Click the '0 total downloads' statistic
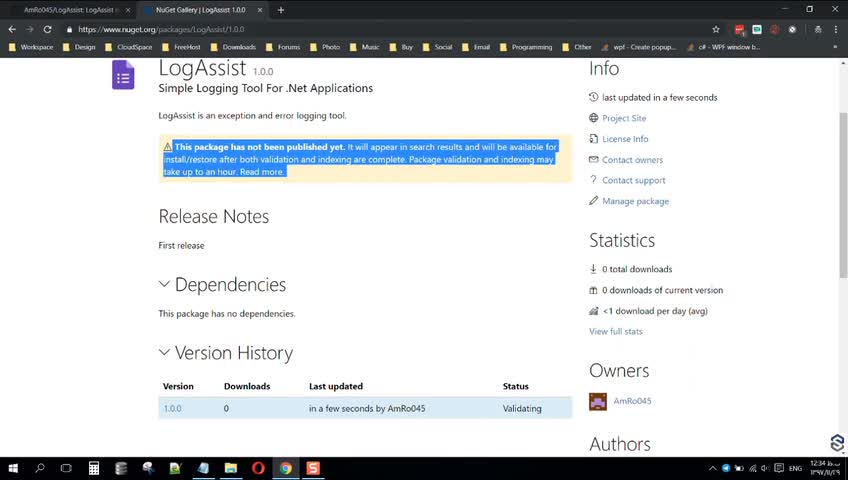Screen dimensions: 848x480 [637, 269]
